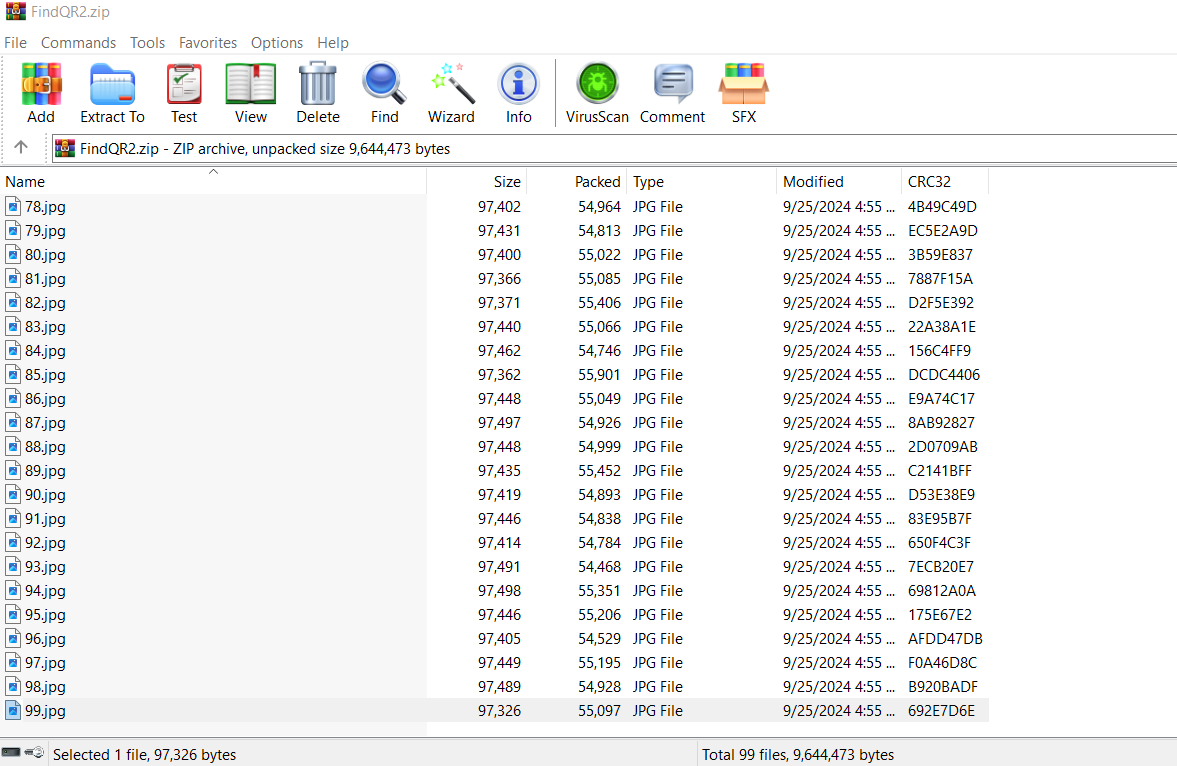Open the Options menu

277,43
